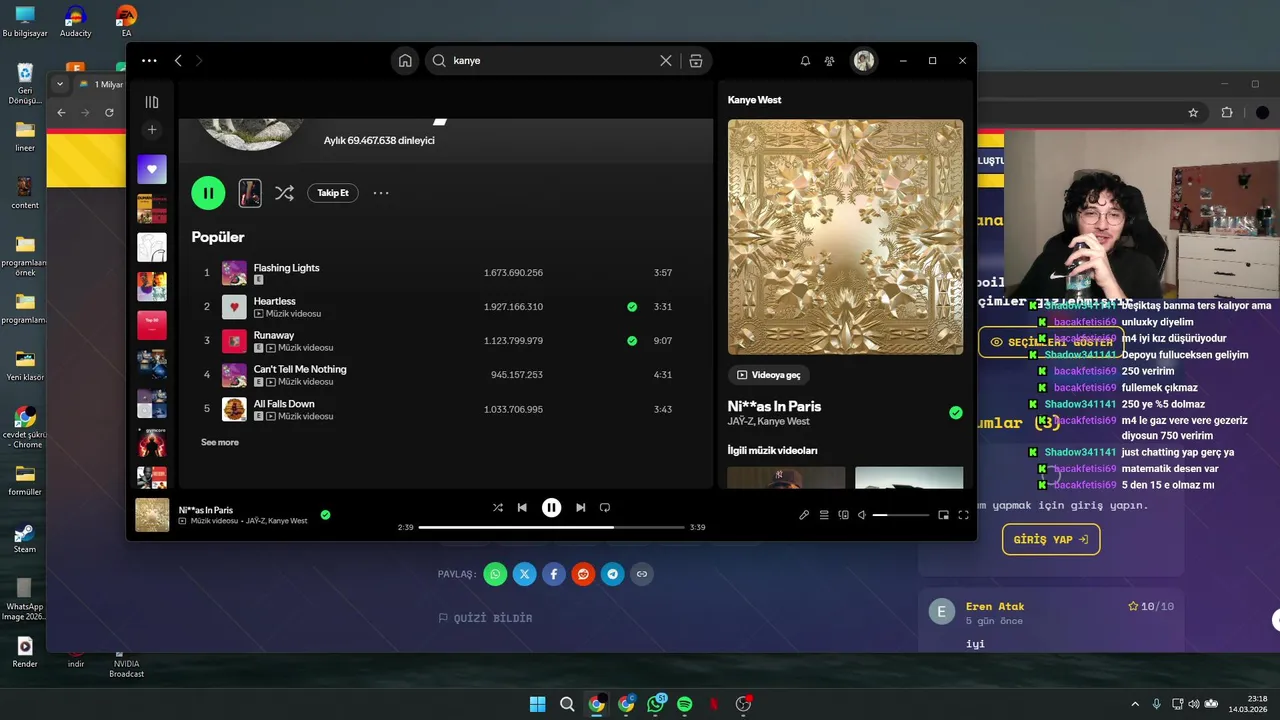The image size is (1280, 720).
Task: Select the track All Falls Down
Action: [x=444, y=409]
